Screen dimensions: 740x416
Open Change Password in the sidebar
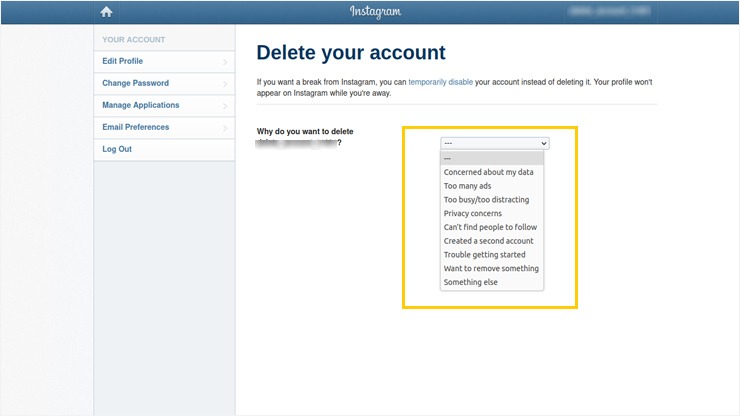(x=164, y=84)
